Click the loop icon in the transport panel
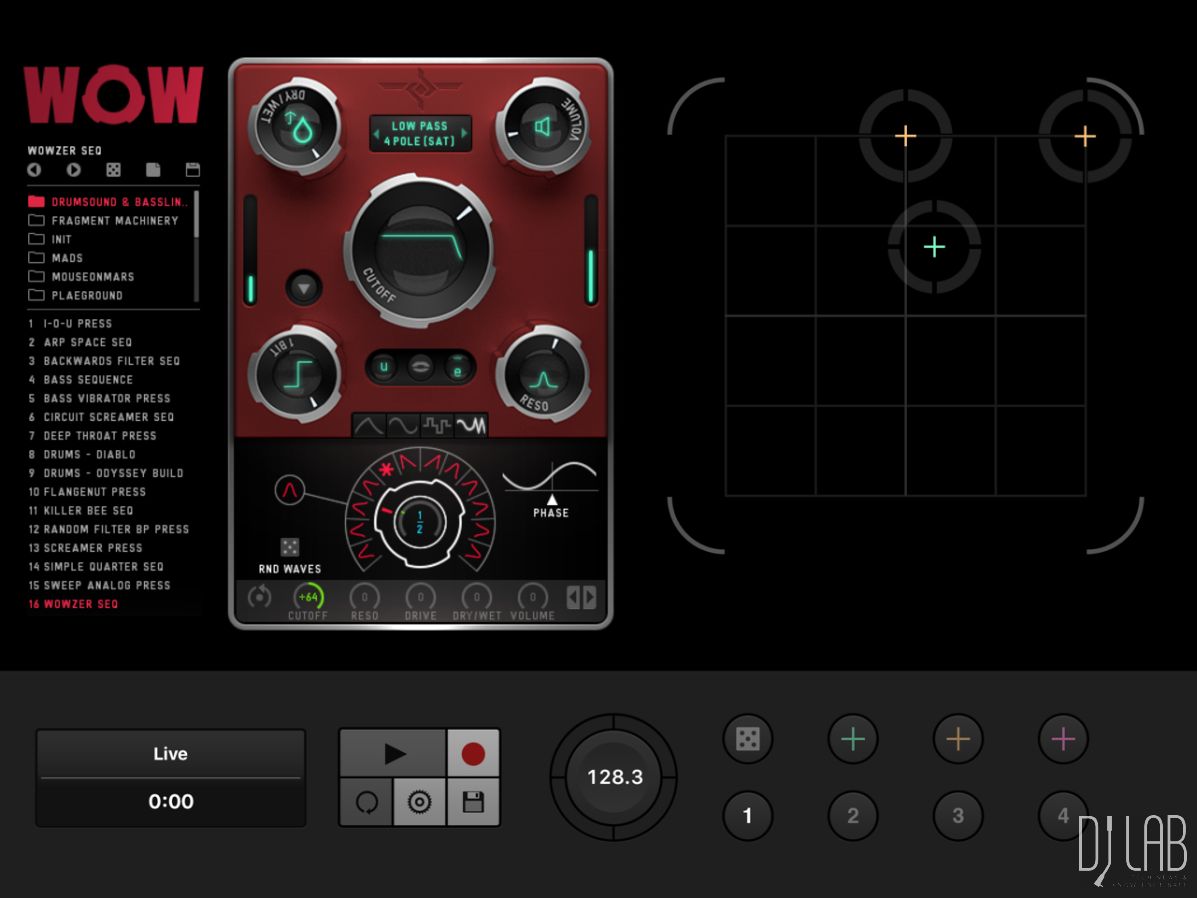The width and height of the screenshot is (1197, 898). (365, 802)
